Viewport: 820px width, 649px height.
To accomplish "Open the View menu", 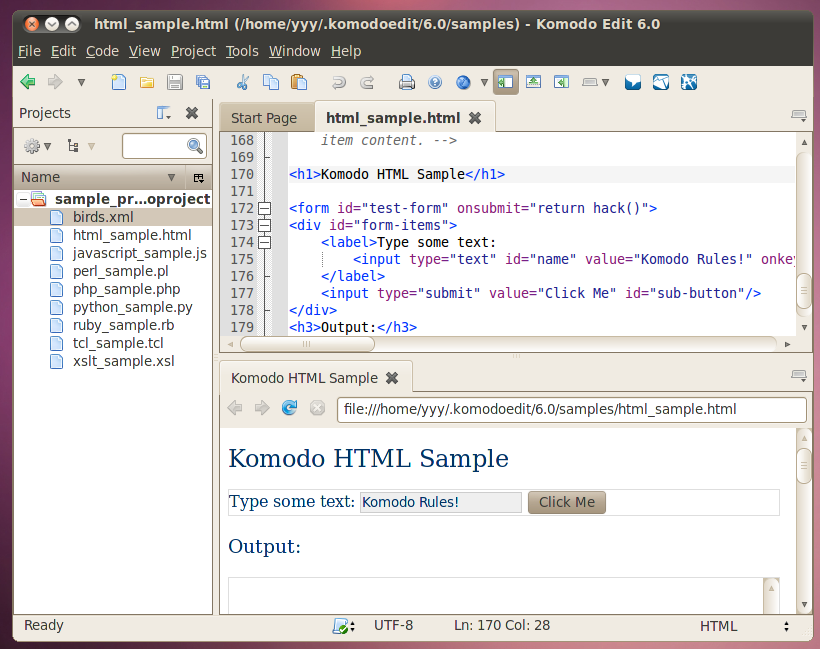I will (144, 51).
